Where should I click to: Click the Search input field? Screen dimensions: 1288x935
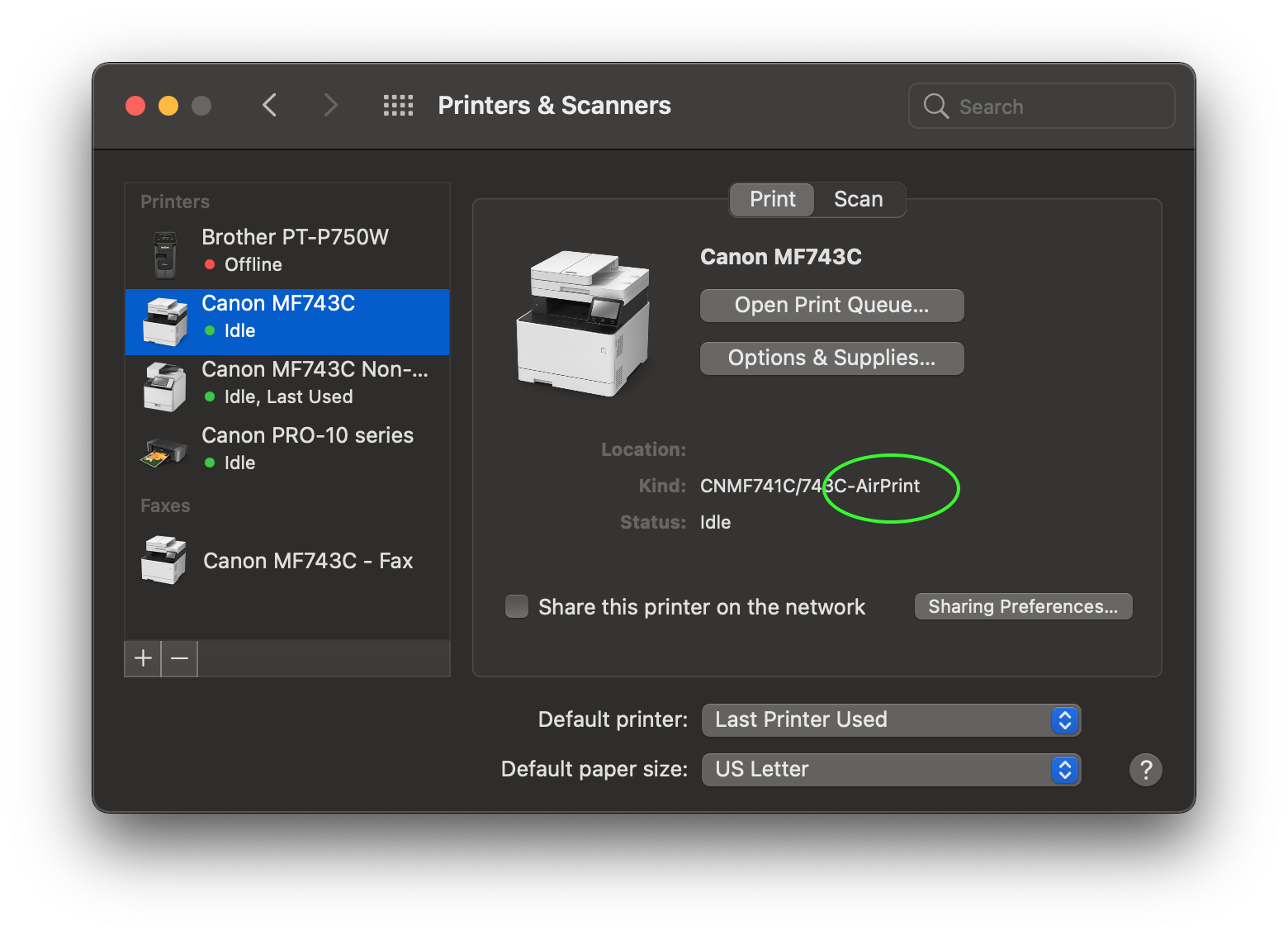1041,106
